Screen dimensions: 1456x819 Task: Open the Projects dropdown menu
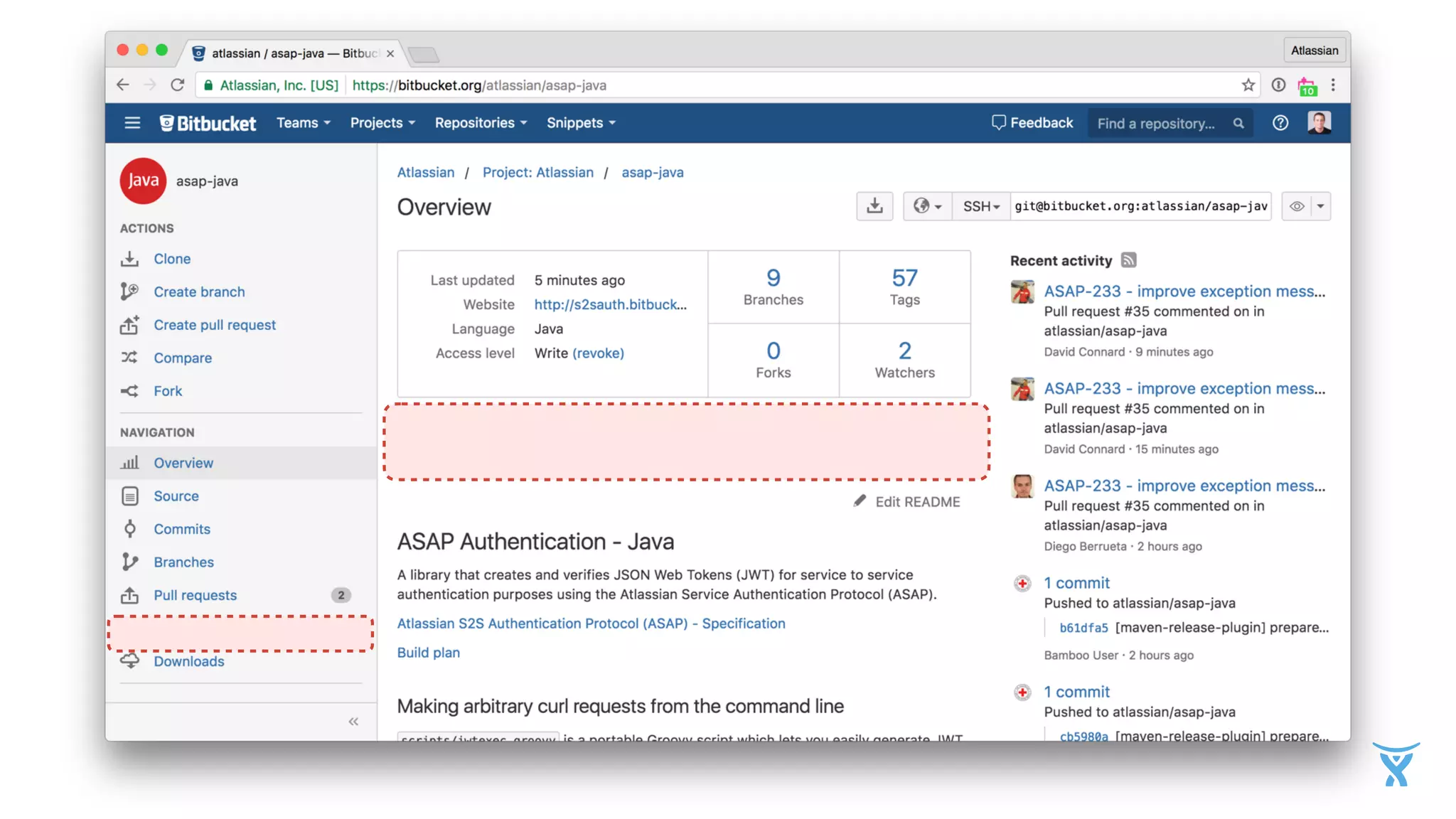tap(382, 123)
